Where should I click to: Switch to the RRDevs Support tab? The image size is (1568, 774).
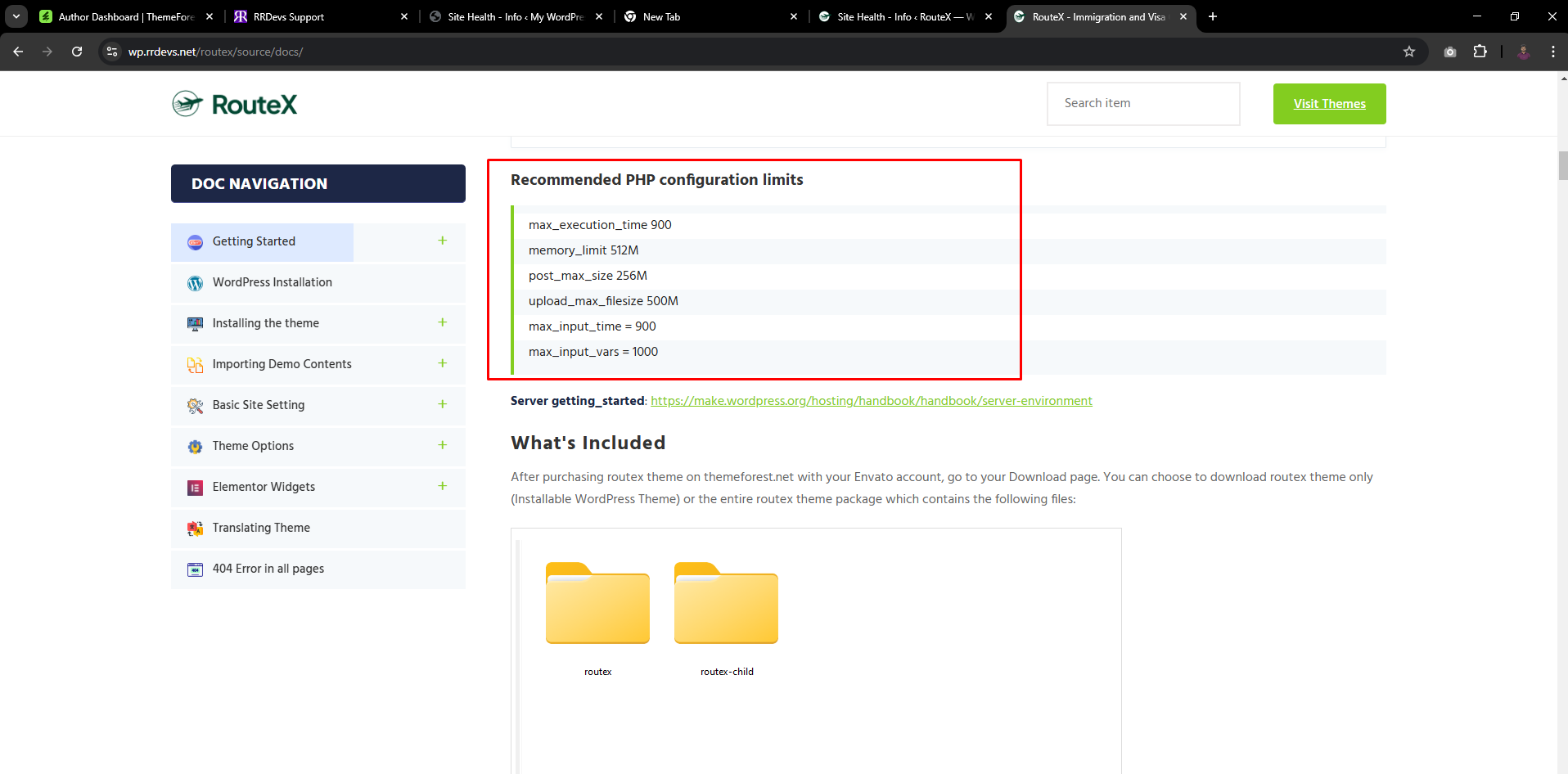click(x=319, y=16)
